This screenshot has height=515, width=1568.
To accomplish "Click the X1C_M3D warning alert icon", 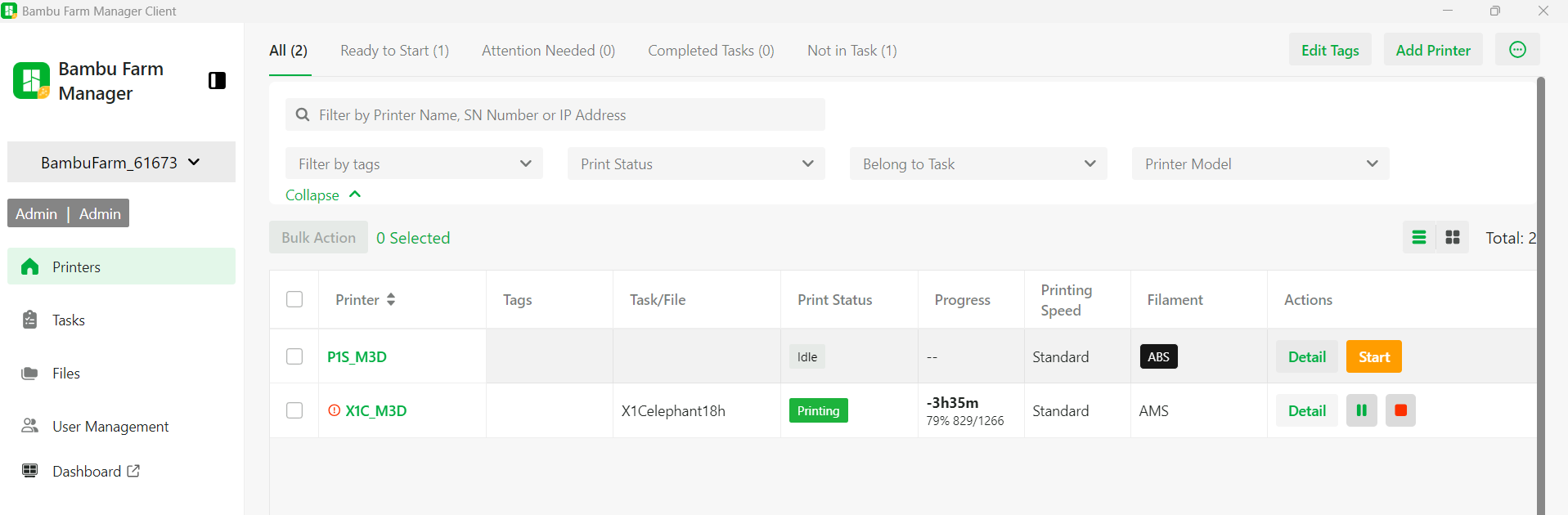I will tap(334, 410).
